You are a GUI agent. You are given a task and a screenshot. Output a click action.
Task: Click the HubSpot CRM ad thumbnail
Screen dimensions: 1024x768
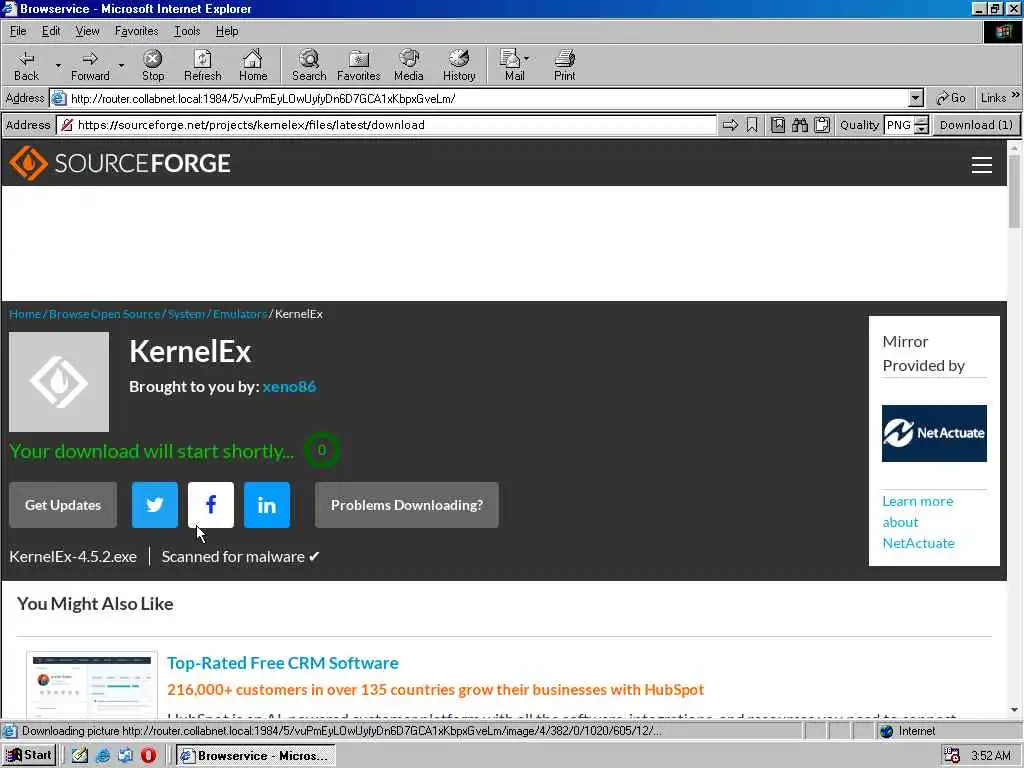tap(92, 686)
